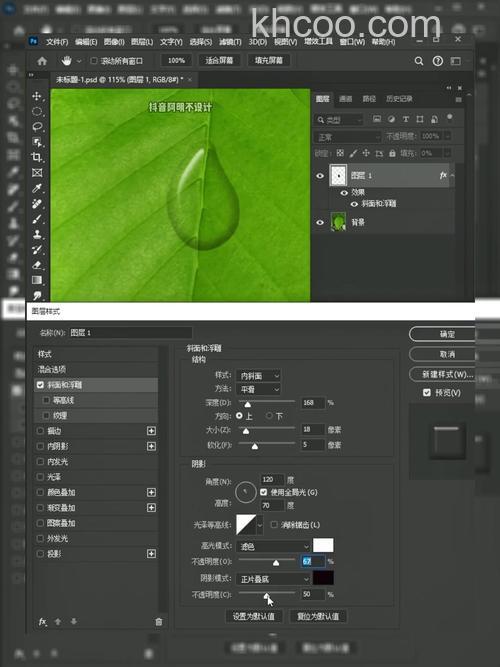Select the Move tool
Screen dimensions: 500x667
tap(37, 96)
